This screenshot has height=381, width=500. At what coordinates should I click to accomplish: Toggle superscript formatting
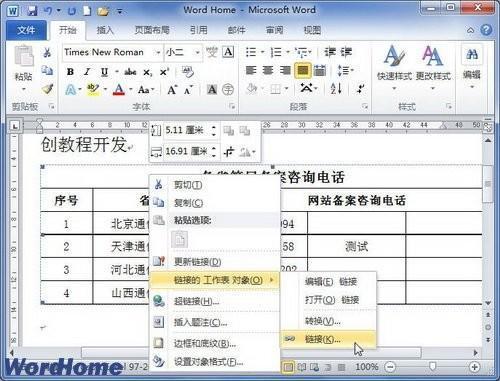(164, 72)
